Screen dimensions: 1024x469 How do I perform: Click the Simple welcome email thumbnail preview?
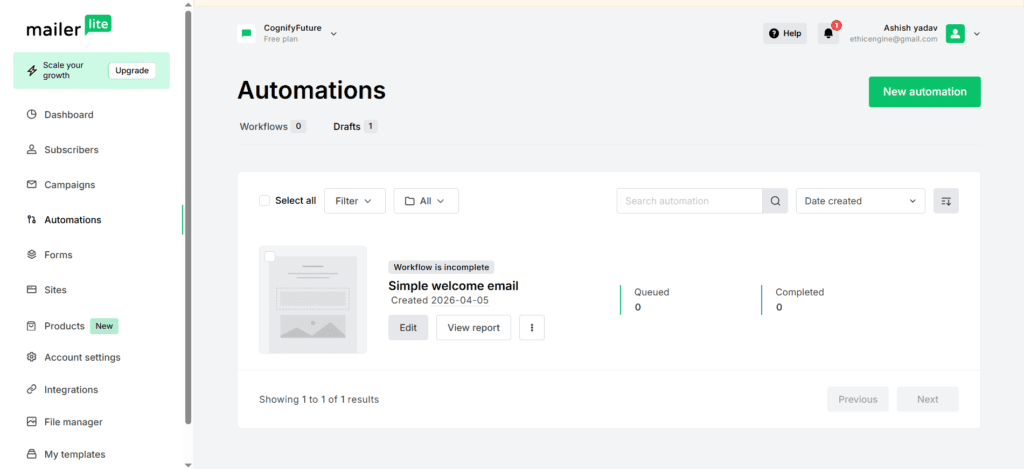(313, 300)
